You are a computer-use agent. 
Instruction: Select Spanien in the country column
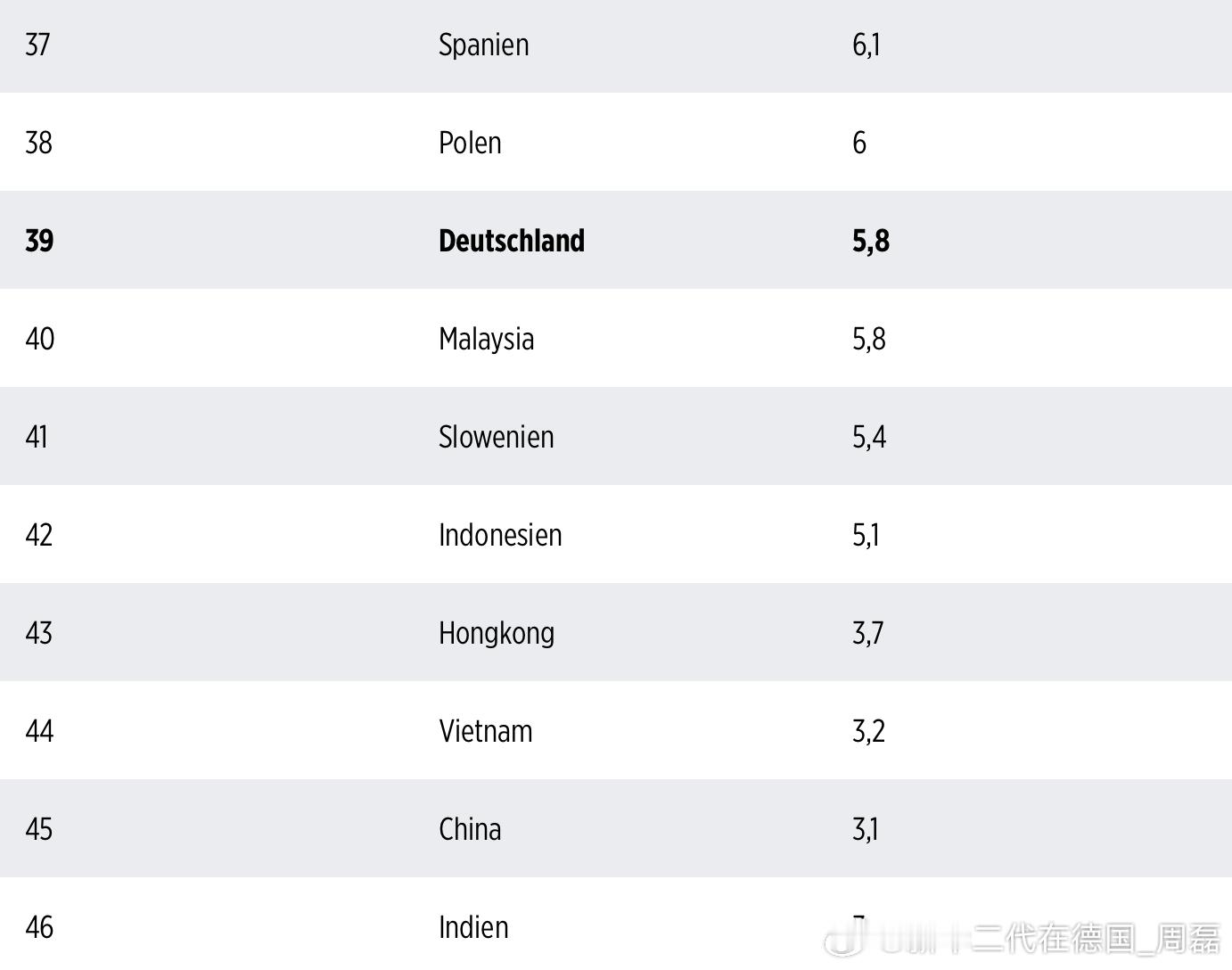484,45
